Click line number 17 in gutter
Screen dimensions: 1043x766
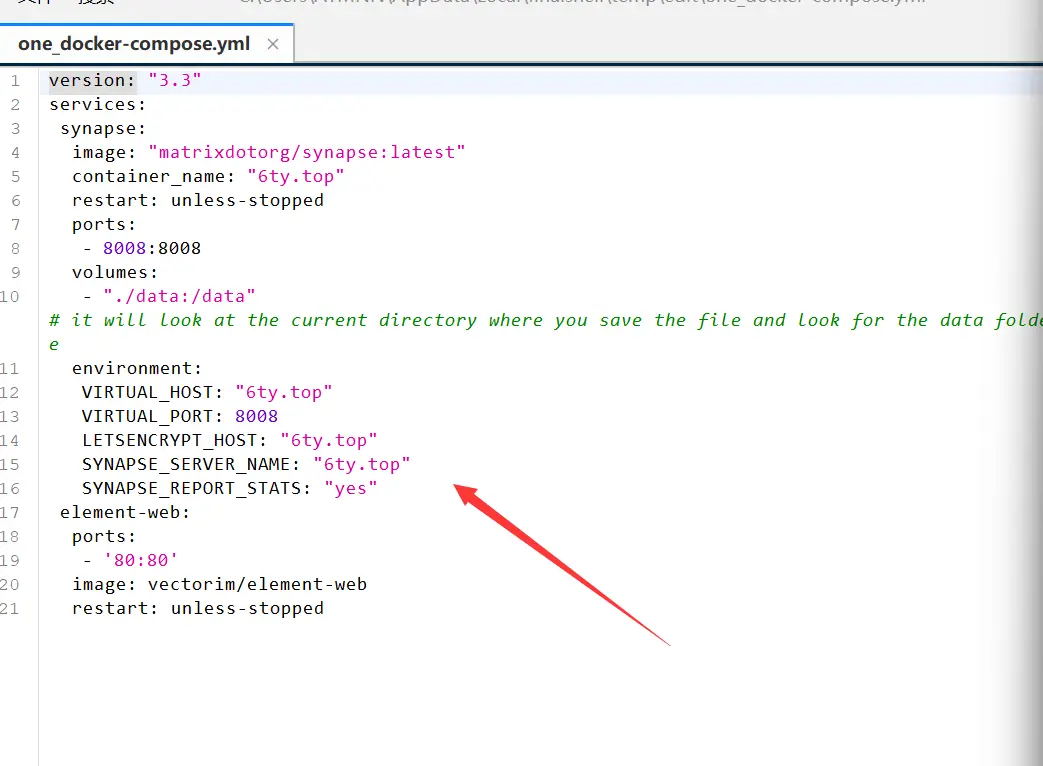click(x=9, y=513)
